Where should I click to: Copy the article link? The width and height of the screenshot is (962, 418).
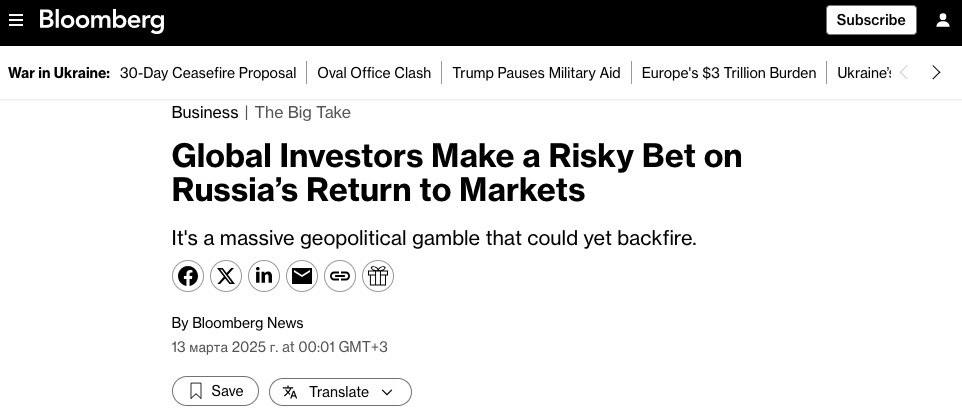[340, 276]
